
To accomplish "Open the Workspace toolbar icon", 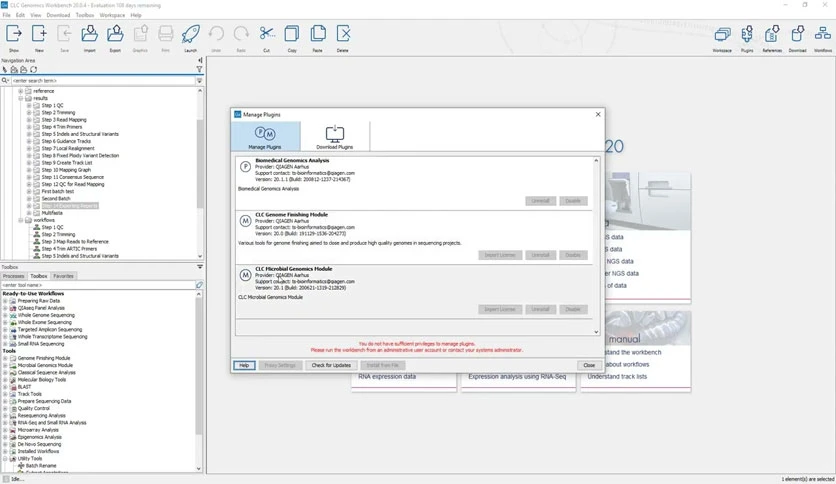I will pos(722,35).
